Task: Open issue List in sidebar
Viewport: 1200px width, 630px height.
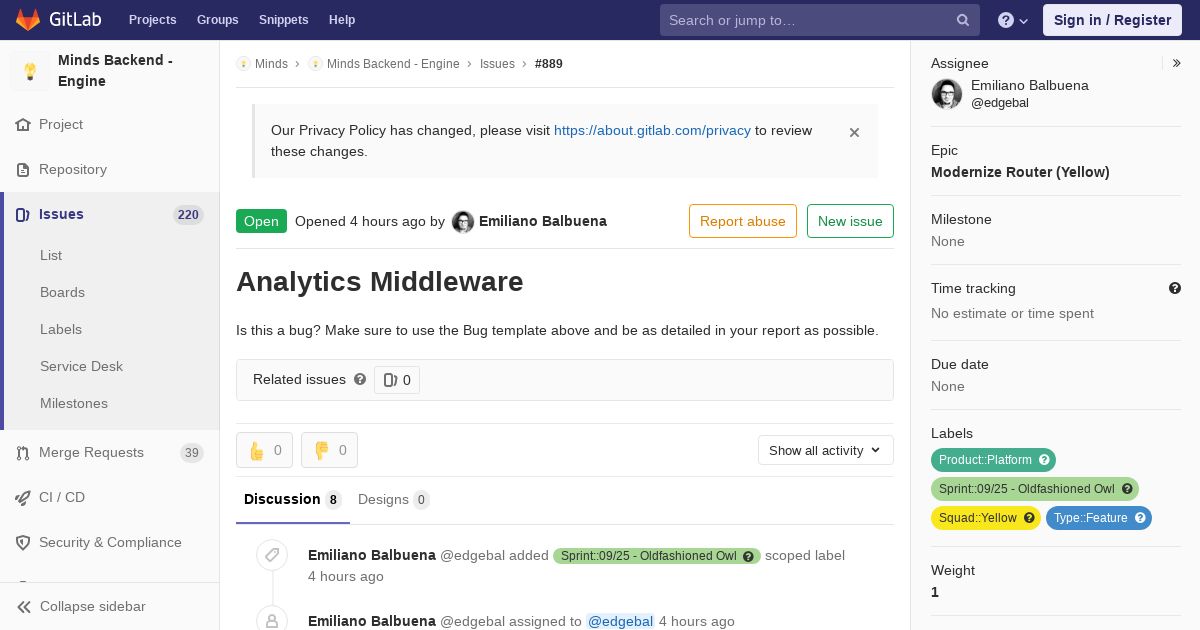Action: pos(51,255)
